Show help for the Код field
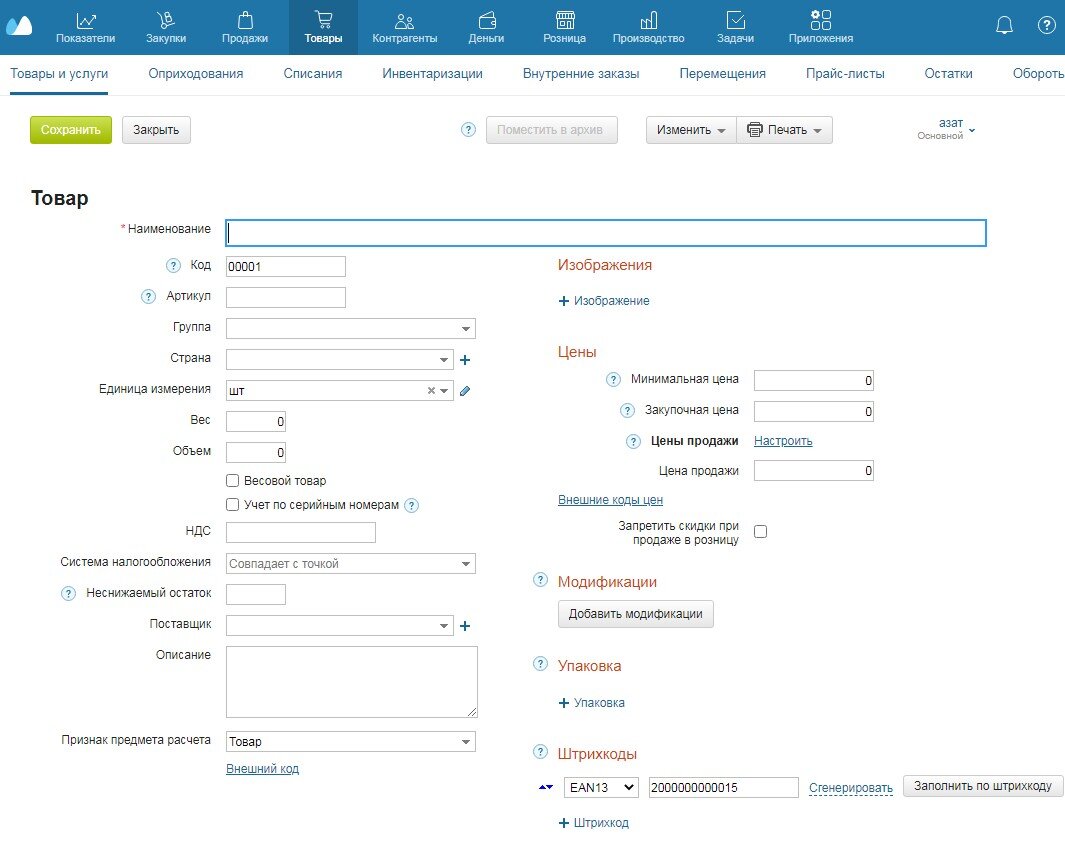The image size is (1065, 841). tap(173, 266)
